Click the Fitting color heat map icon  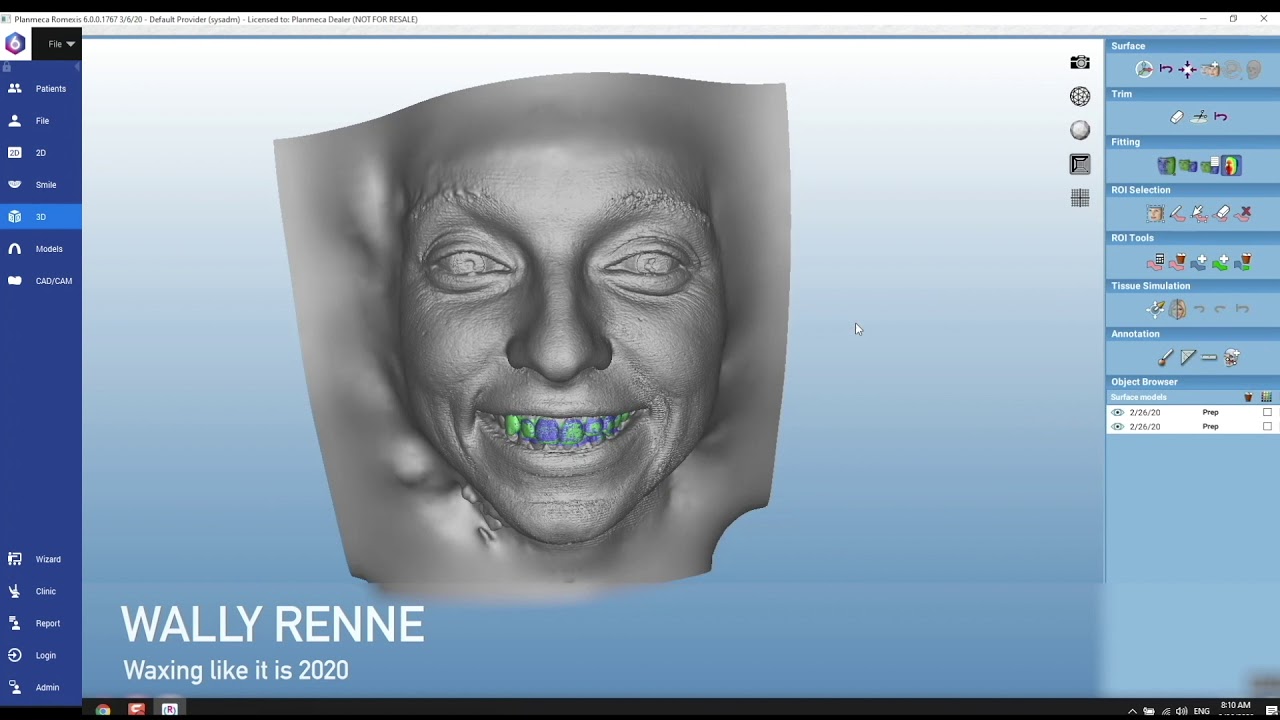[x=1231, y=165]
